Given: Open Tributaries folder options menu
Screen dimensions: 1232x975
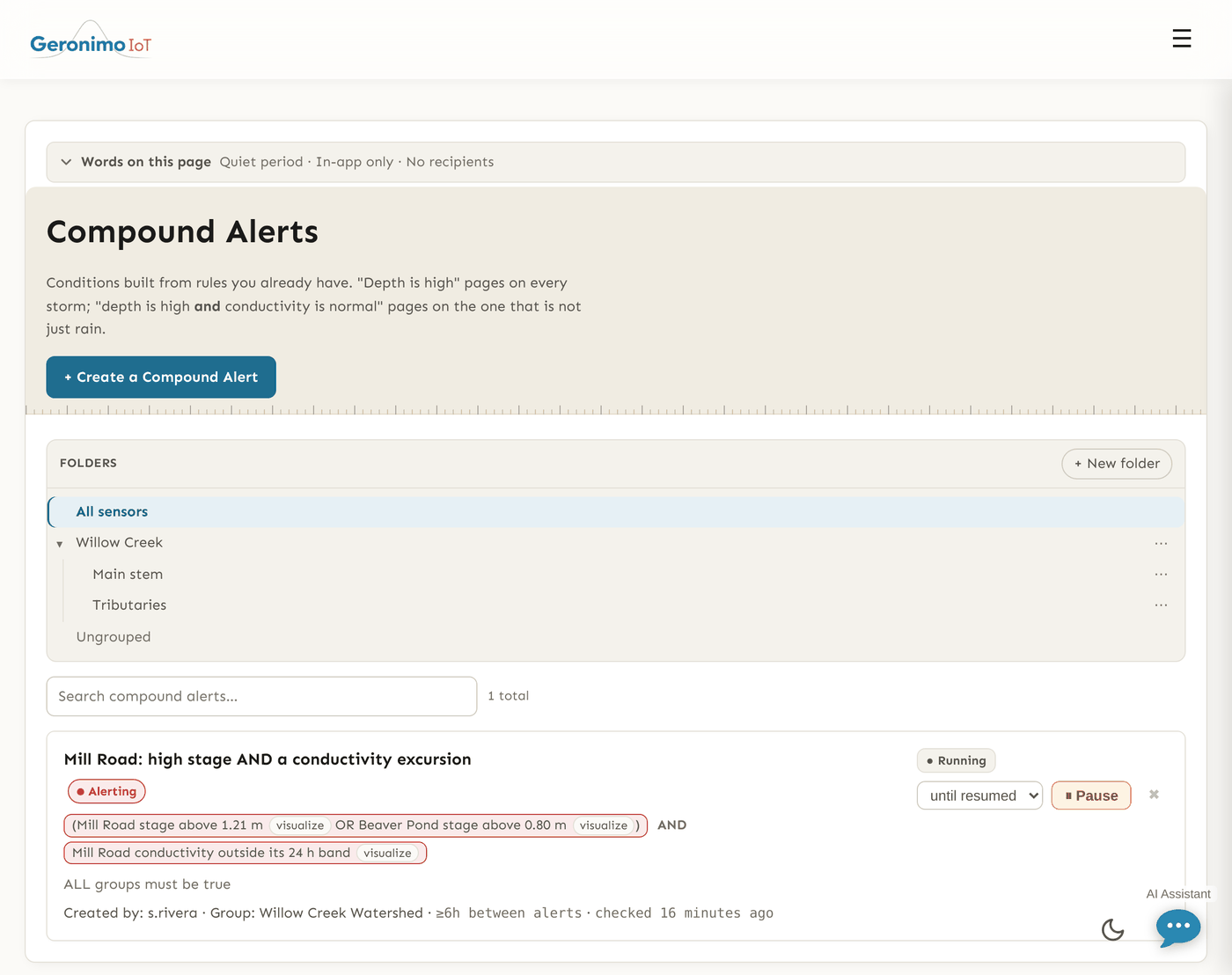Looking at the screenshot, I should tap(1161, 605).
